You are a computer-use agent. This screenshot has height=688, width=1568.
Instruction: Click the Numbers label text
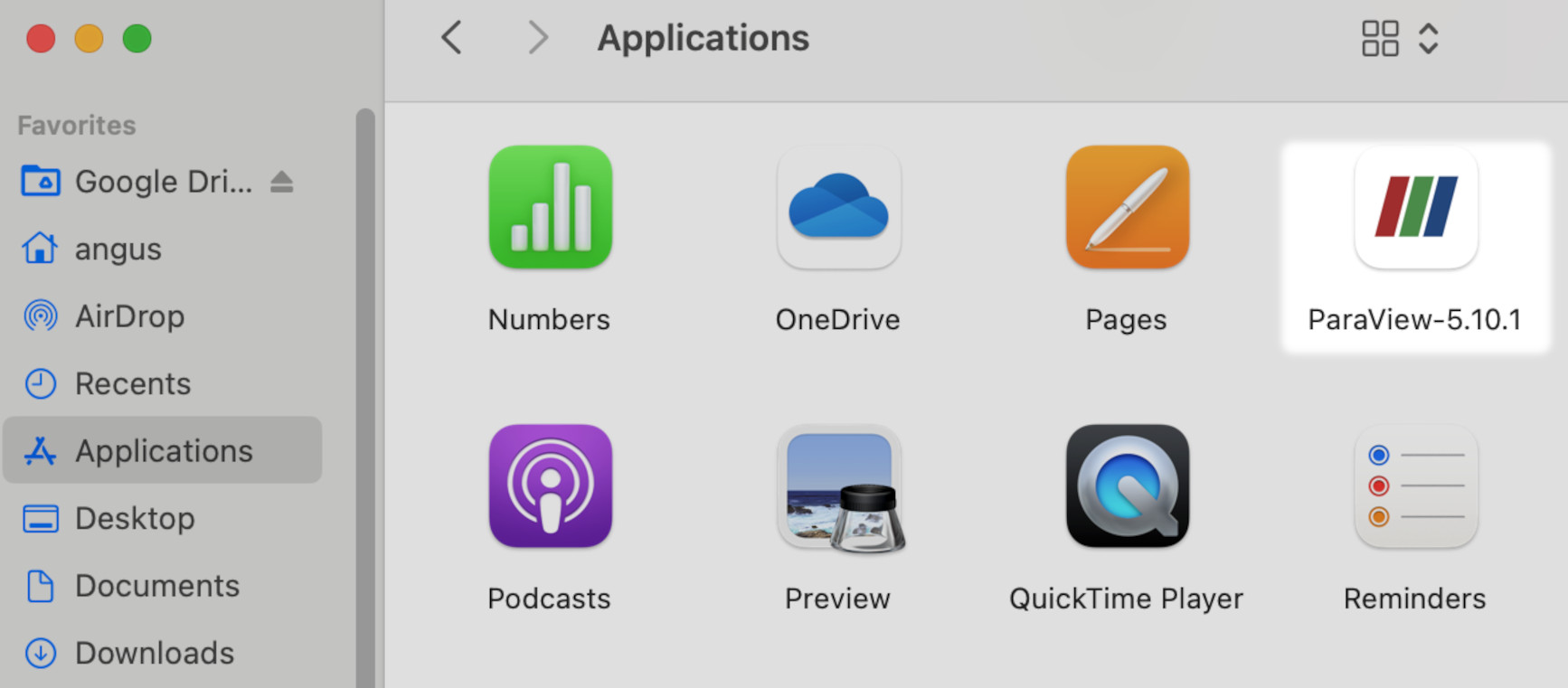click(549, 319)
